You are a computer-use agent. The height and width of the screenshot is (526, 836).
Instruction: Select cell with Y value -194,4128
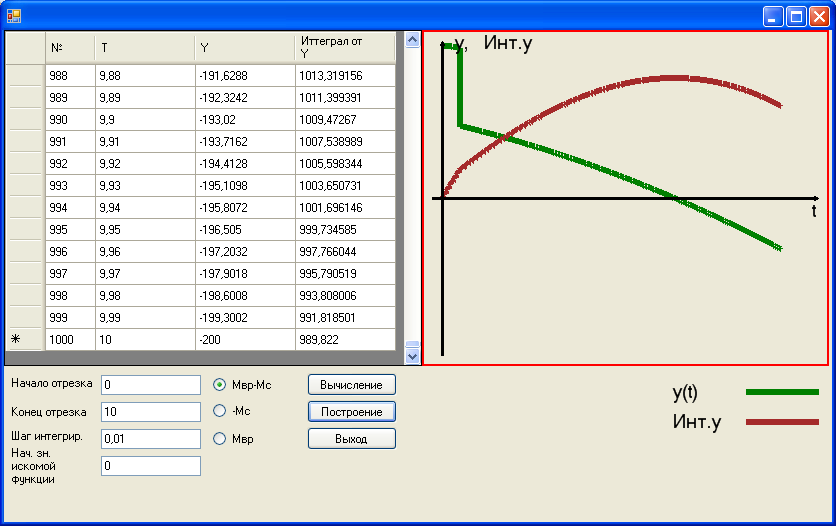[245, 164]
